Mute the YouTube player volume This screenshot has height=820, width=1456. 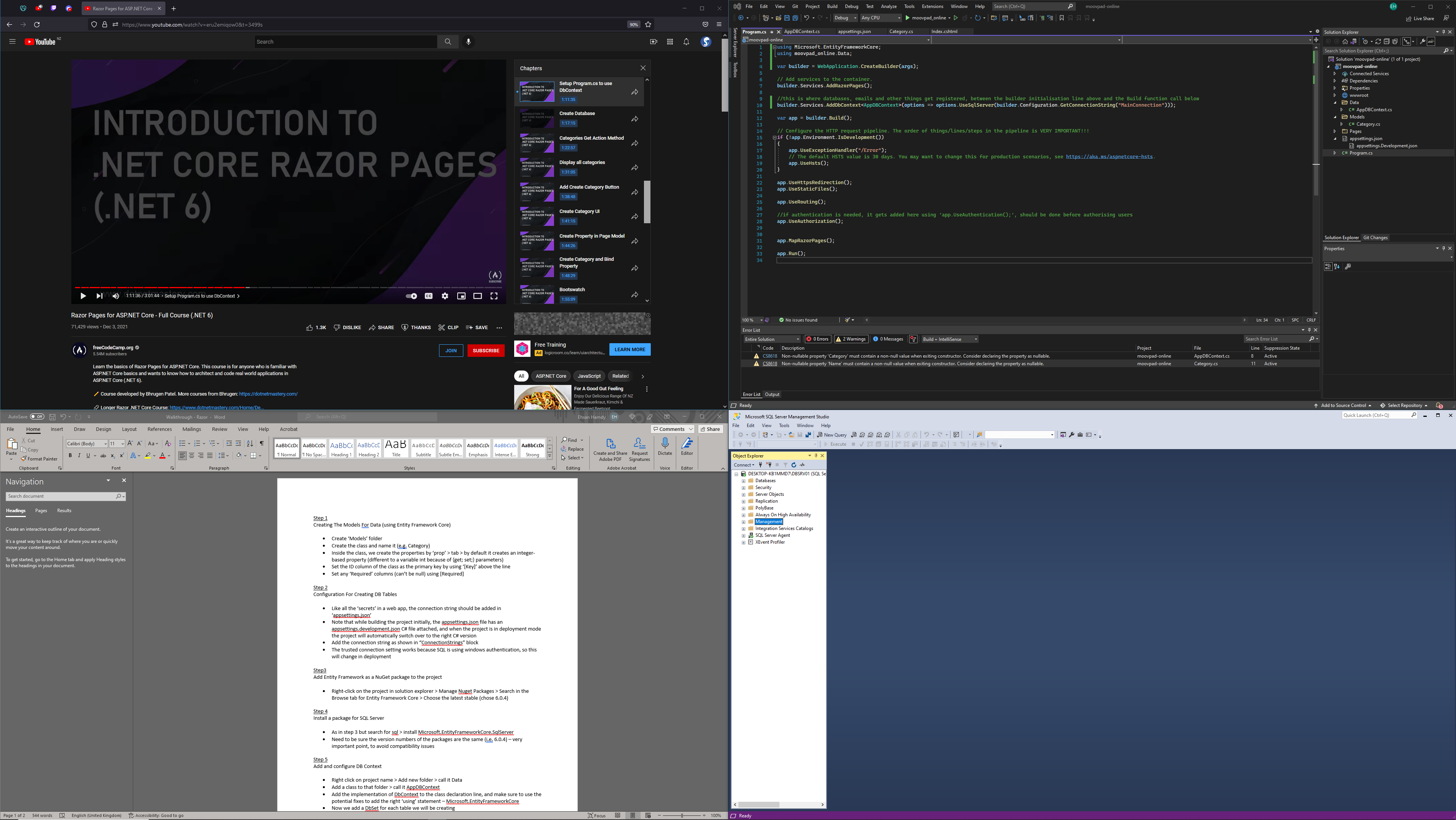point(116,296)
